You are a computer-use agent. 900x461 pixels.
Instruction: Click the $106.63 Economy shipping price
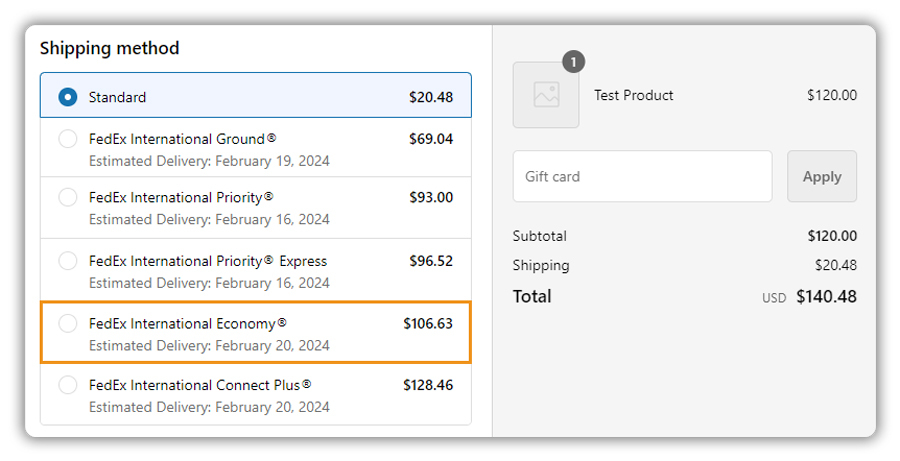tap(427, 323)
